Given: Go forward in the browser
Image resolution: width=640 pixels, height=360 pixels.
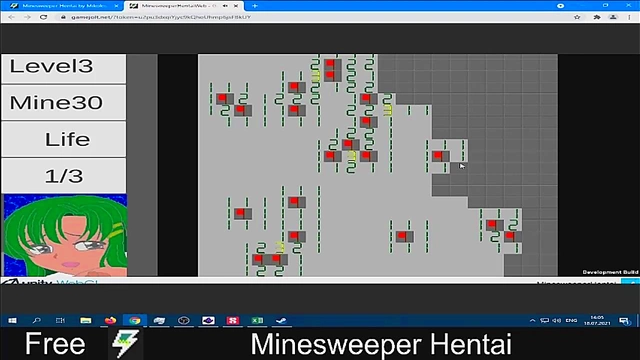Looking at the screenshot, I should [x=27, y=17].
